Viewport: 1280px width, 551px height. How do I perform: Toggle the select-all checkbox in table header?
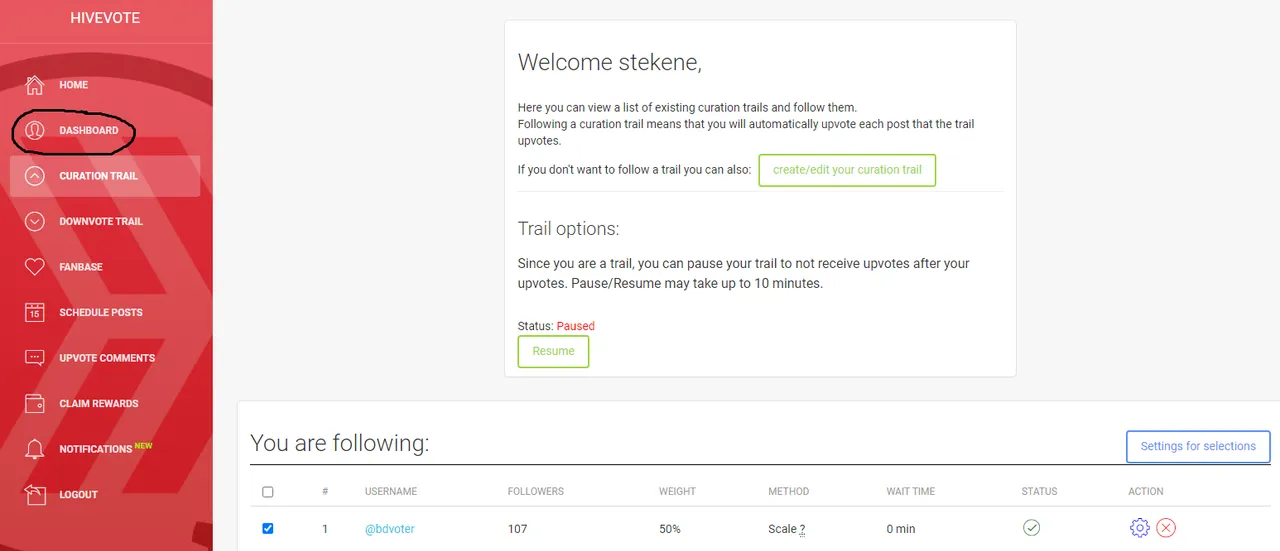tap(267, 492)
